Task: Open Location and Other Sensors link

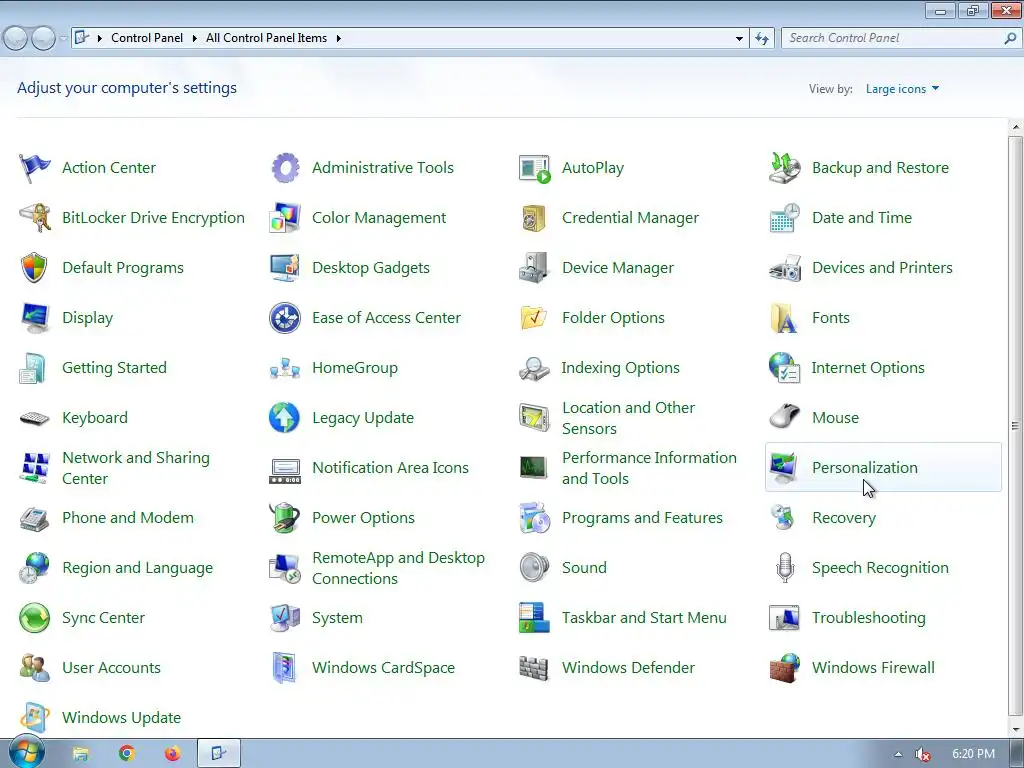Action: 628,418
